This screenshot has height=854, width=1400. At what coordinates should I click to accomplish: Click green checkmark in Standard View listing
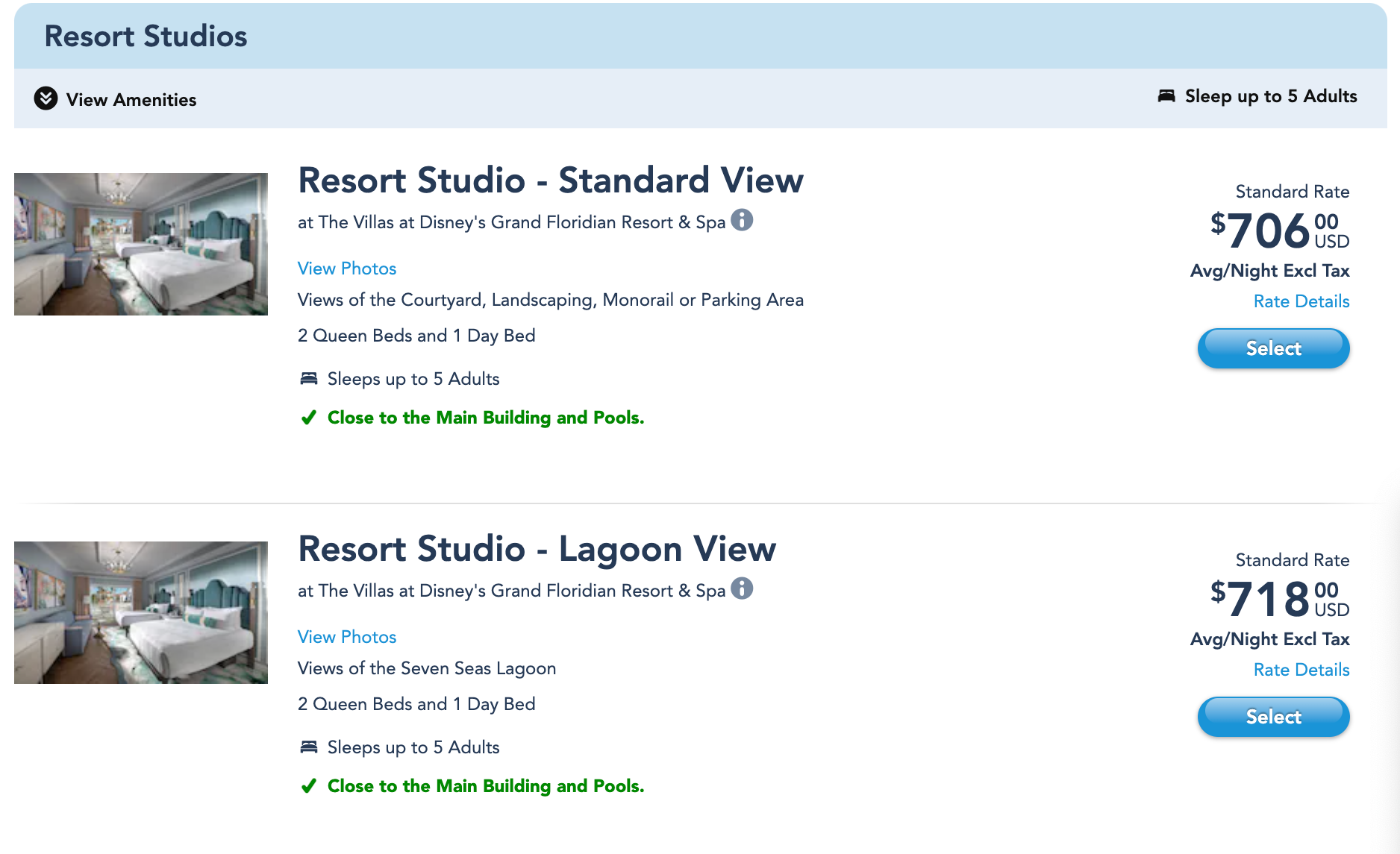tap(308, 418)
